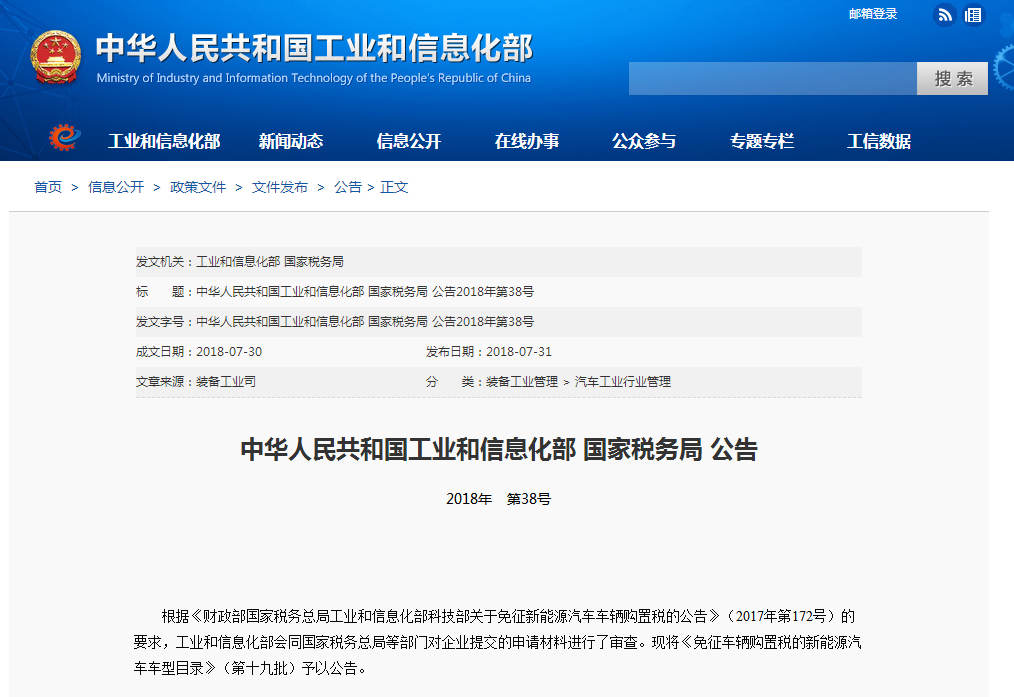Go to 首页 in the breadcrumb
This screenshot has width=1014, height=697.
(x=48, y=187)
